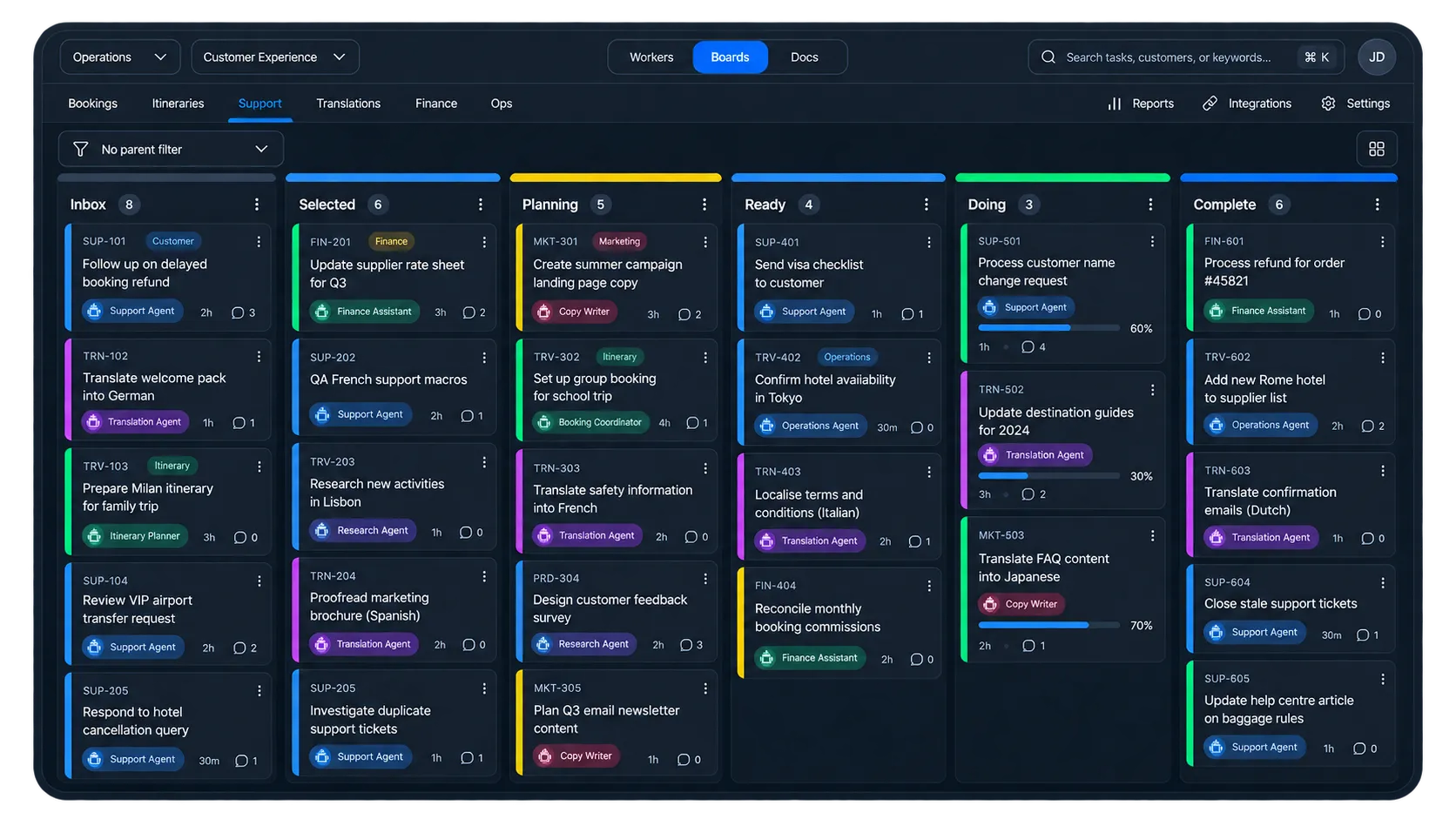Open Inbox column three-dot menu

pos(256,205)
